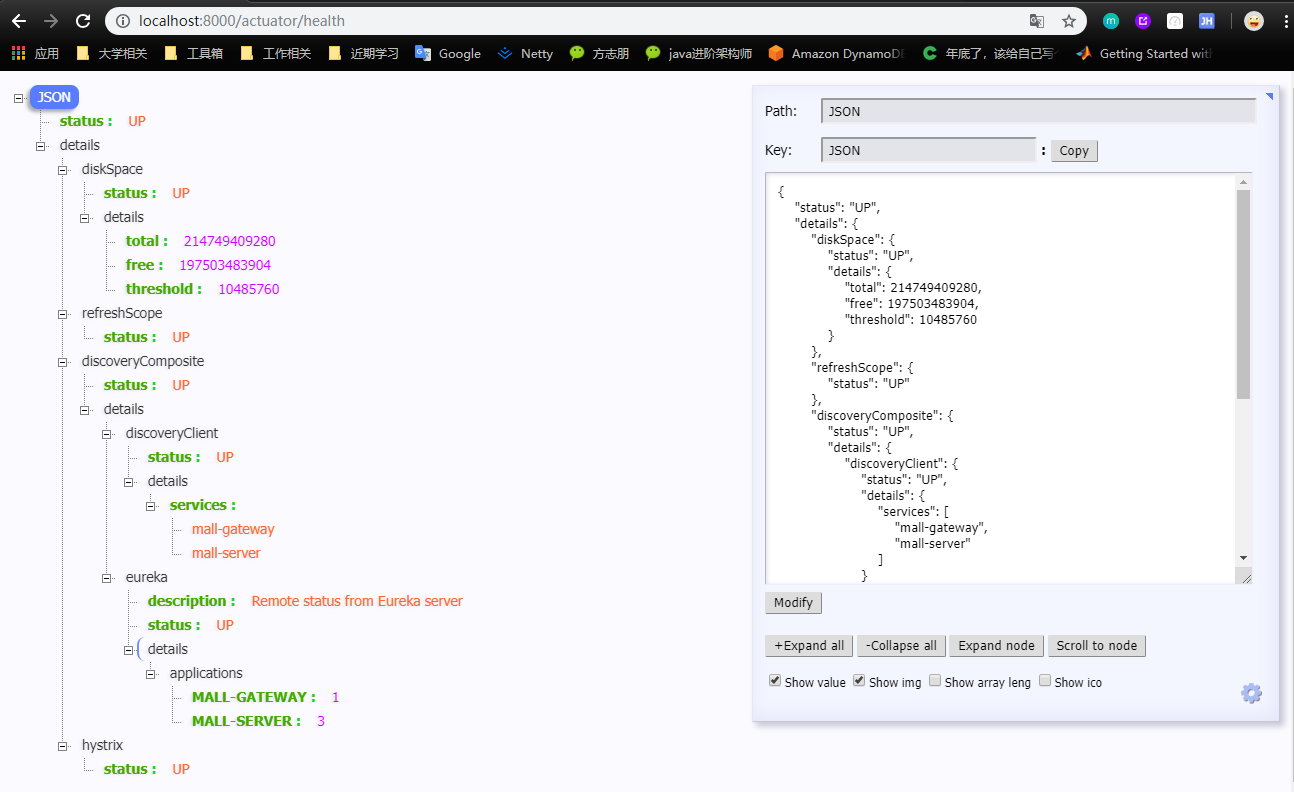The width and height of the screenshot is (1294, 792).
Task: Enable the Show ico option
Action: pyautogui.click(x=1044, y=680)
